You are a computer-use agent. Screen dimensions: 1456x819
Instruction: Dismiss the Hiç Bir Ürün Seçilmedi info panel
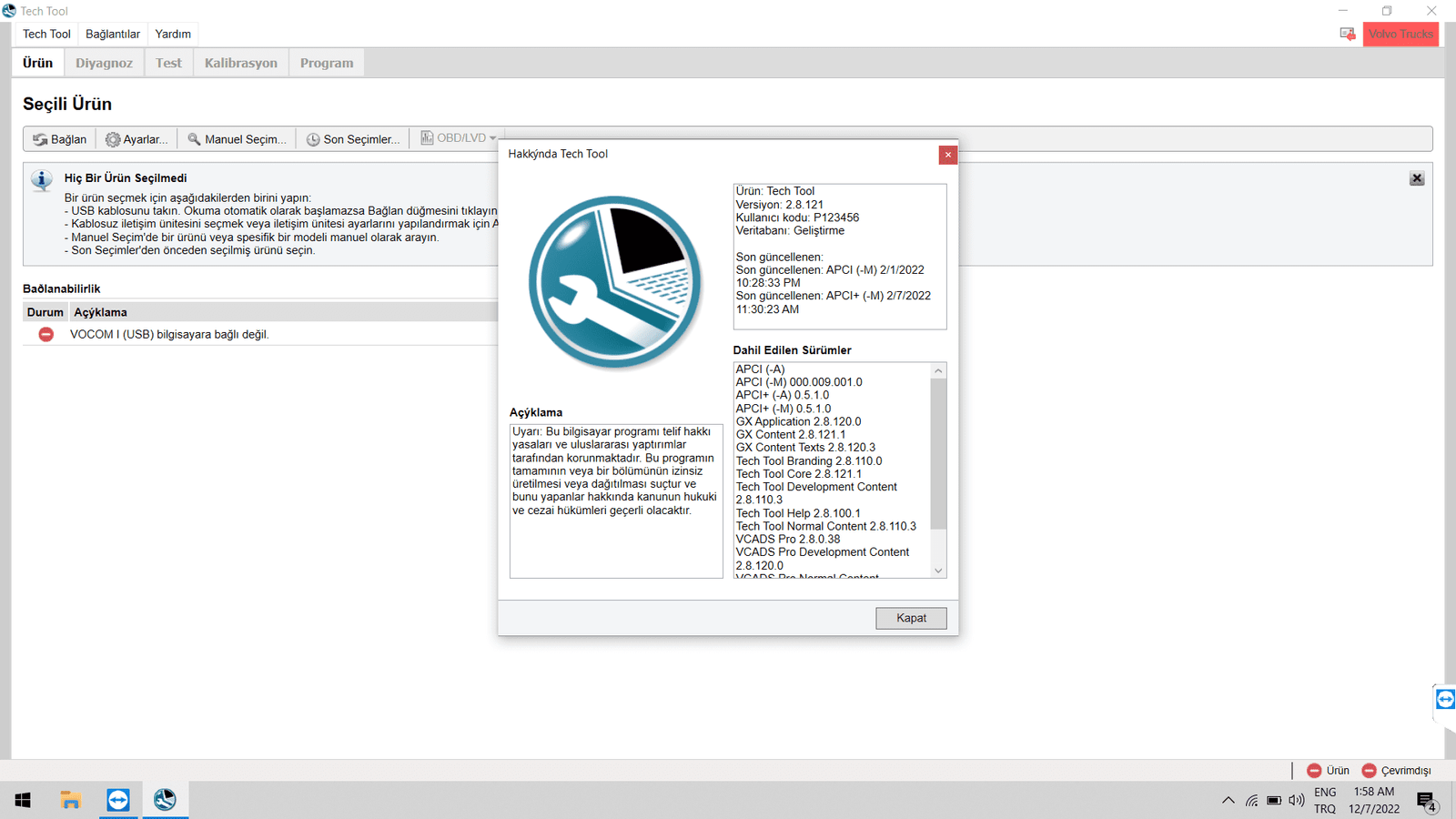click(x=1416, y=178)
